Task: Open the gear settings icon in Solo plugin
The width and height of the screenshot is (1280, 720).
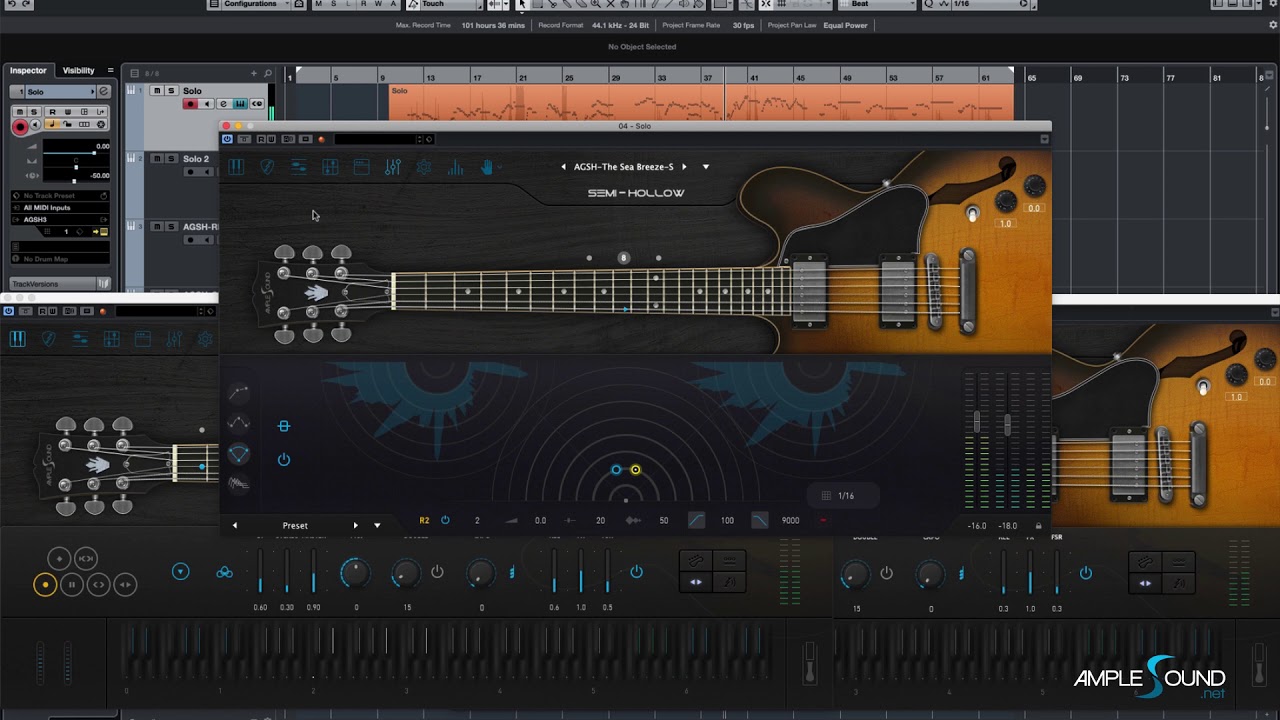Action: click(424, 167)
